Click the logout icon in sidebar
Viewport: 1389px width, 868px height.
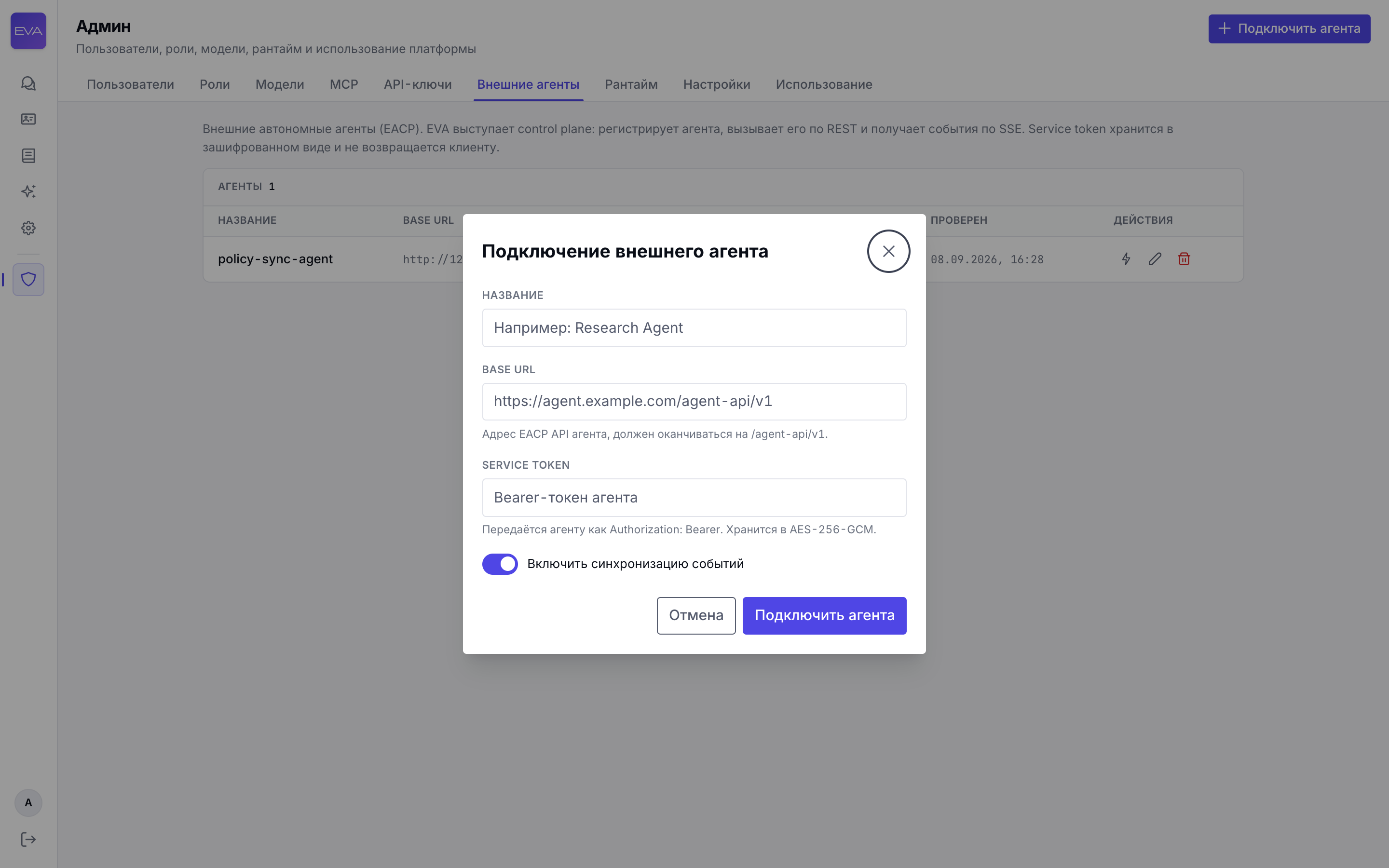point(28,840)
